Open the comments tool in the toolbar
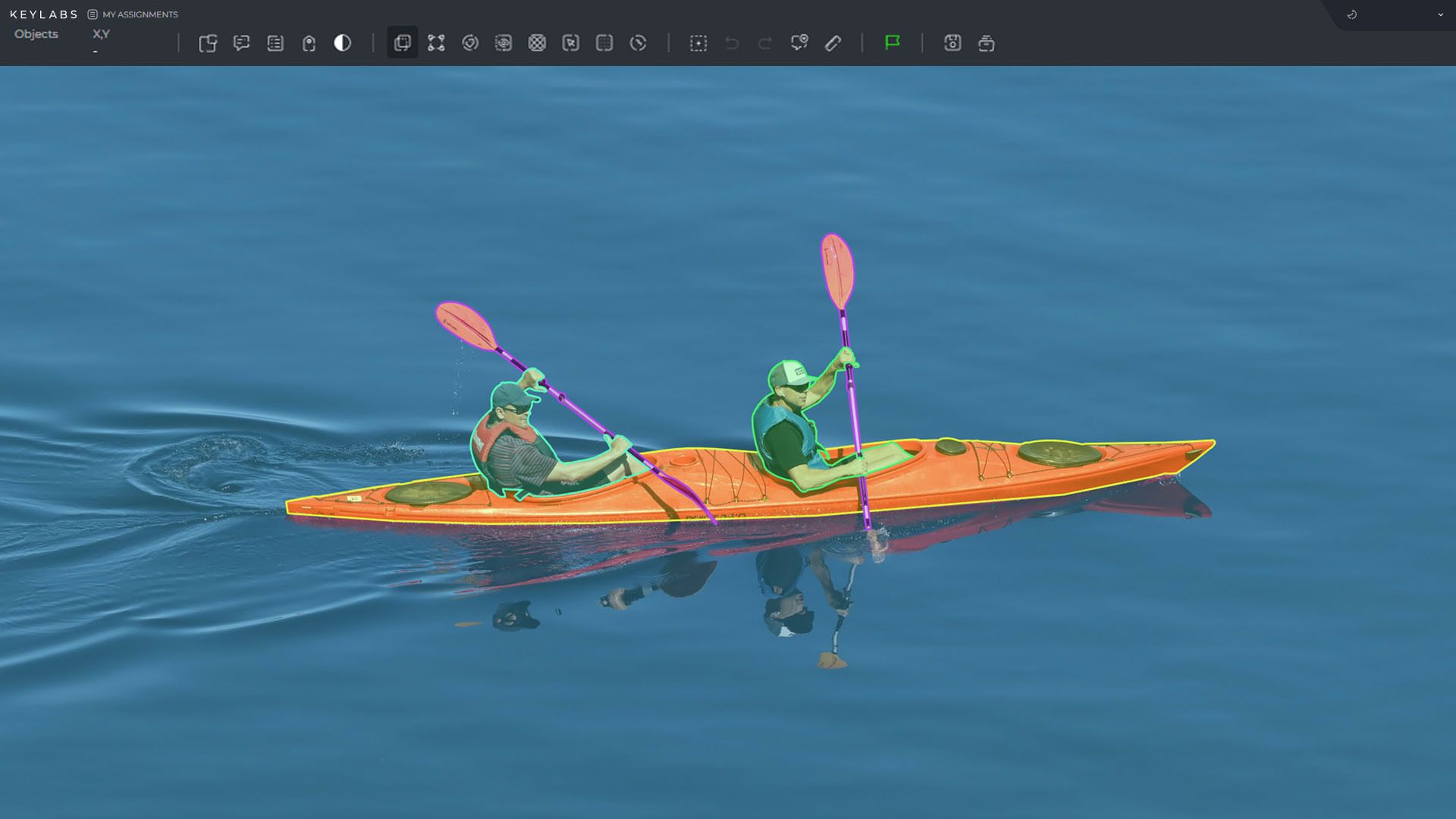Image resolution: width=1456 pixels, height=819 pixels. pos(242,43)
